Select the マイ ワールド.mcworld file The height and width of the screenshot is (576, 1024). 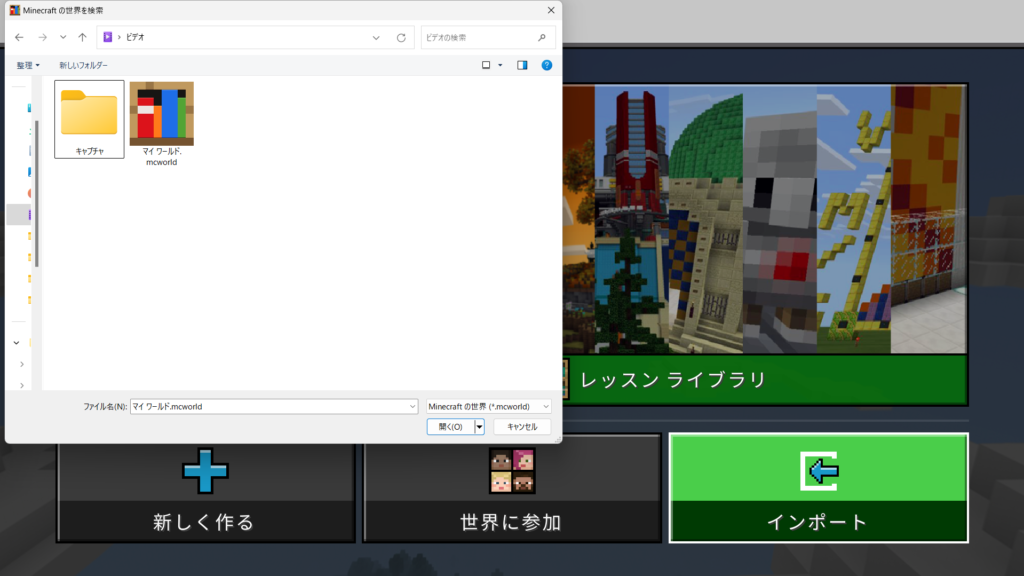161,122
